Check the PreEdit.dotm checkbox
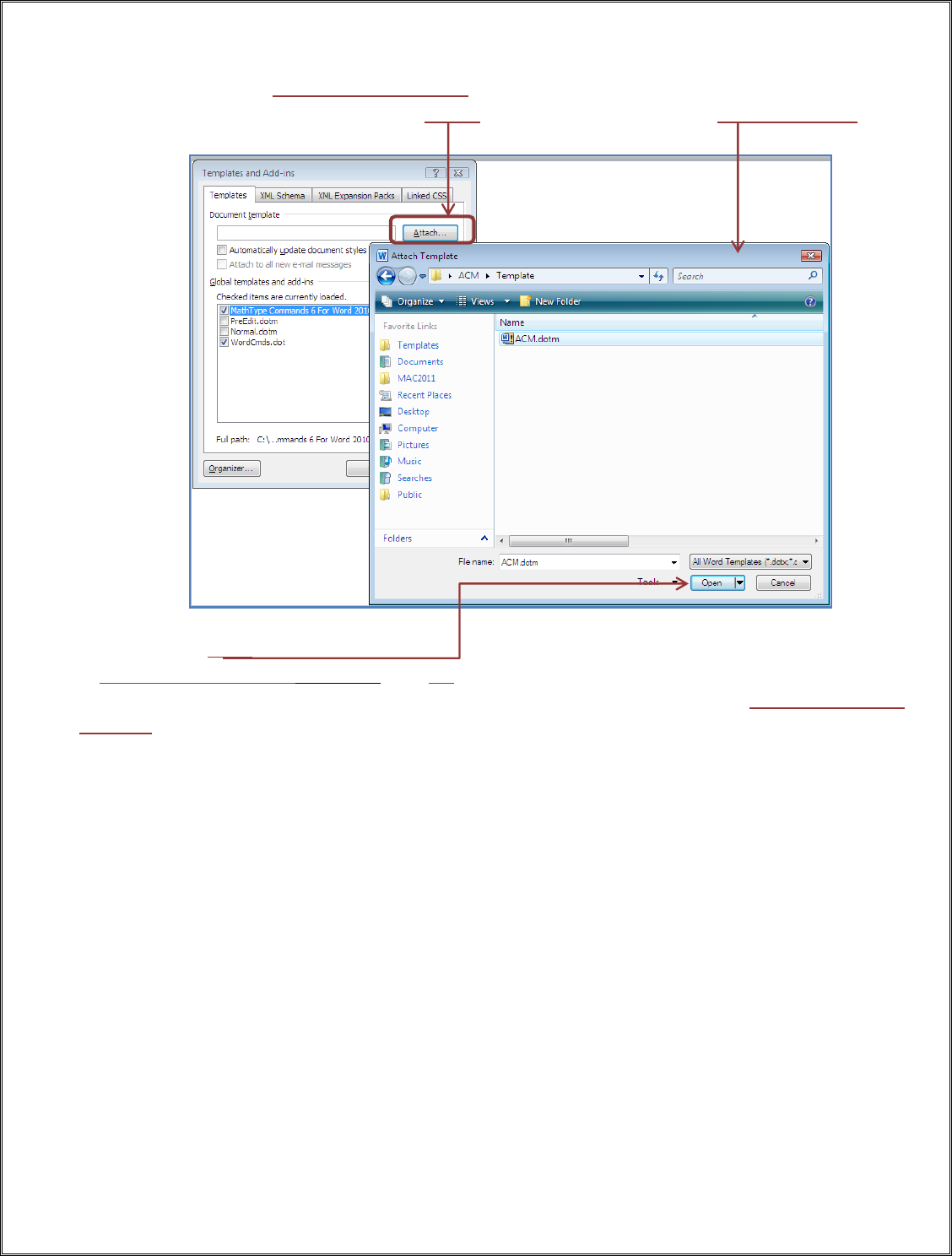This screenshot has width=952, height=1256. pyautogui.click(x=224, y=322)
